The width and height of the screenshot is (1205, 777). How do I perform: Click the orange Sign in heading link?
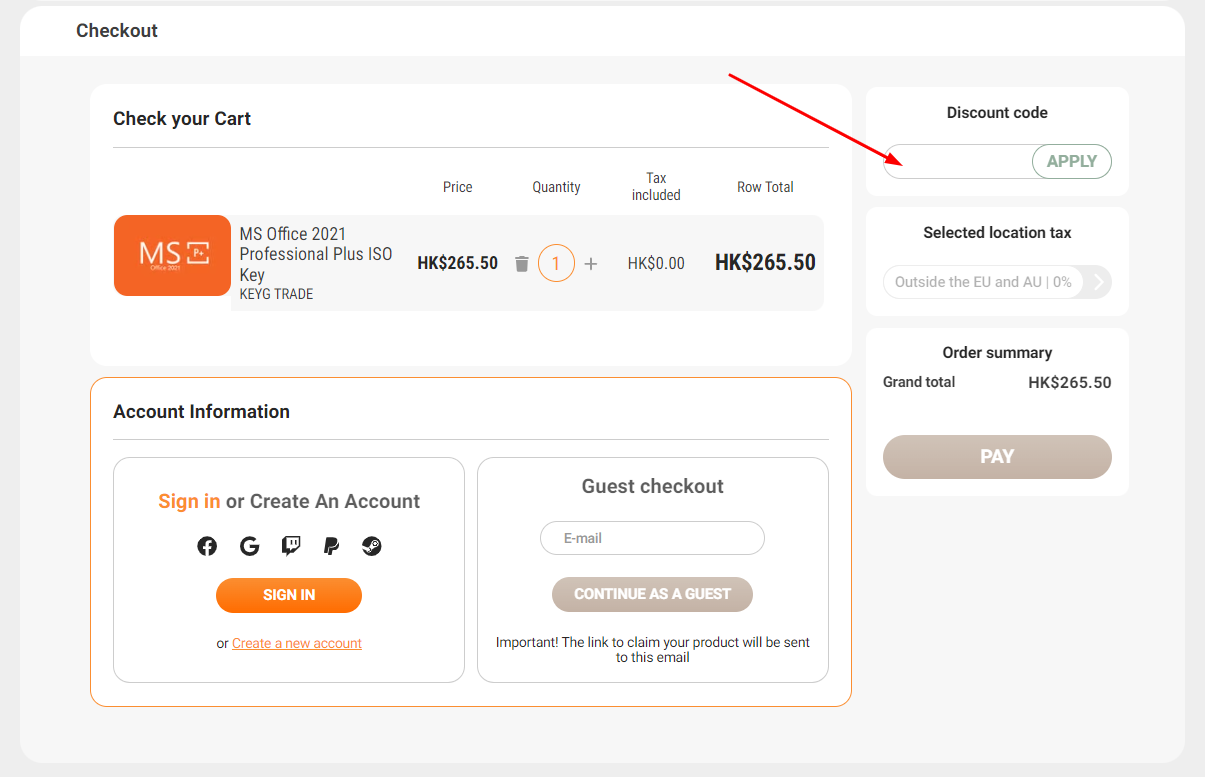tap(189, 501)
